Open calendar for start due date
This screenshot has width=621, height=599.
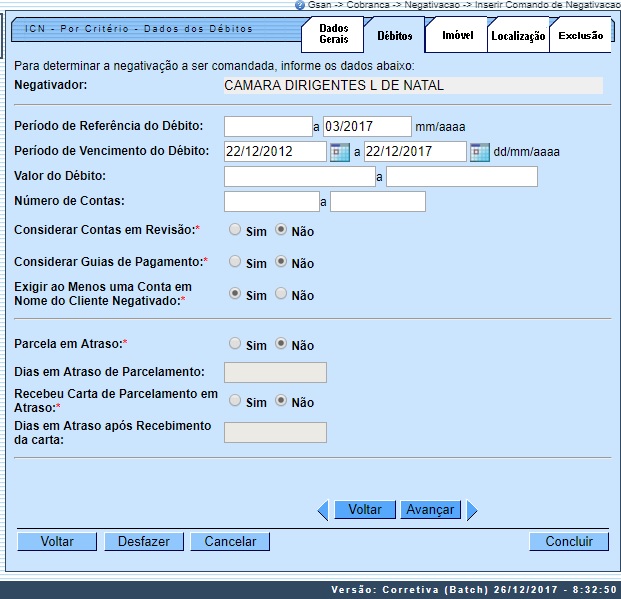(339, 152)
